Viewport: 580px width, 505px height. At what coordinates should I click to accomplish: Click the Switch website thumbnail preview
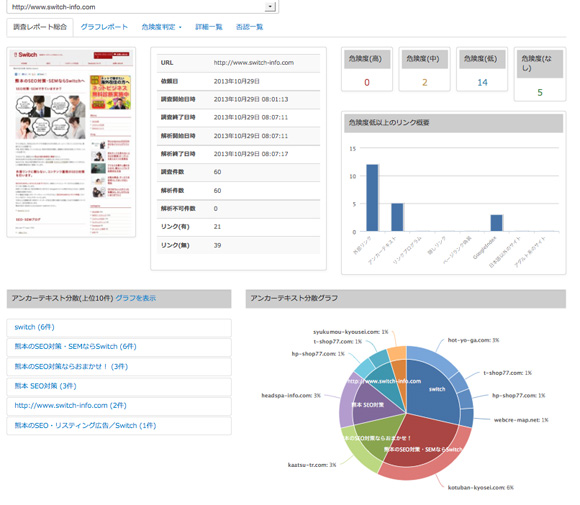point(71,142)
